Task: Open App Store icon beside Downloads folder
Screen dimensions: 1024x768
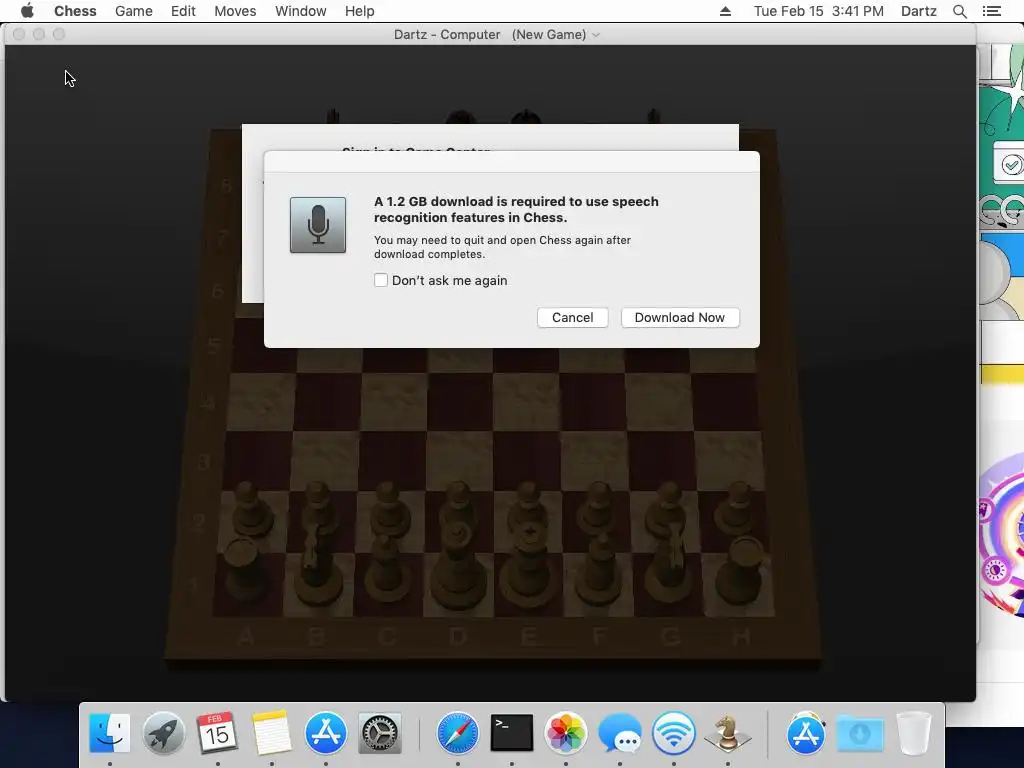Action: click(806, 733)
